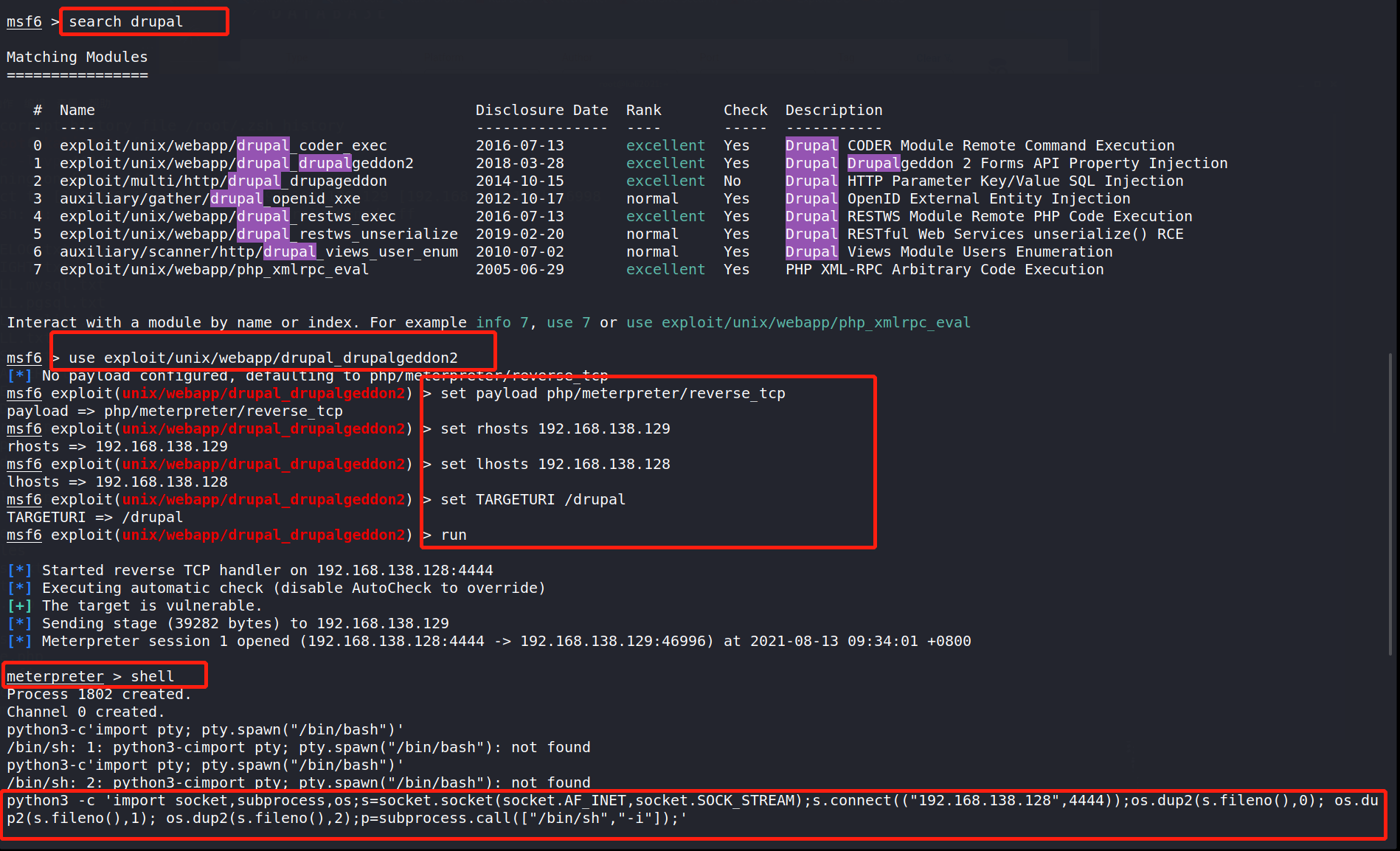Click output 'TARGETURI => /drupal'
The width and height of the screenshot is (1400, 851).
click(x=94, y=517)
